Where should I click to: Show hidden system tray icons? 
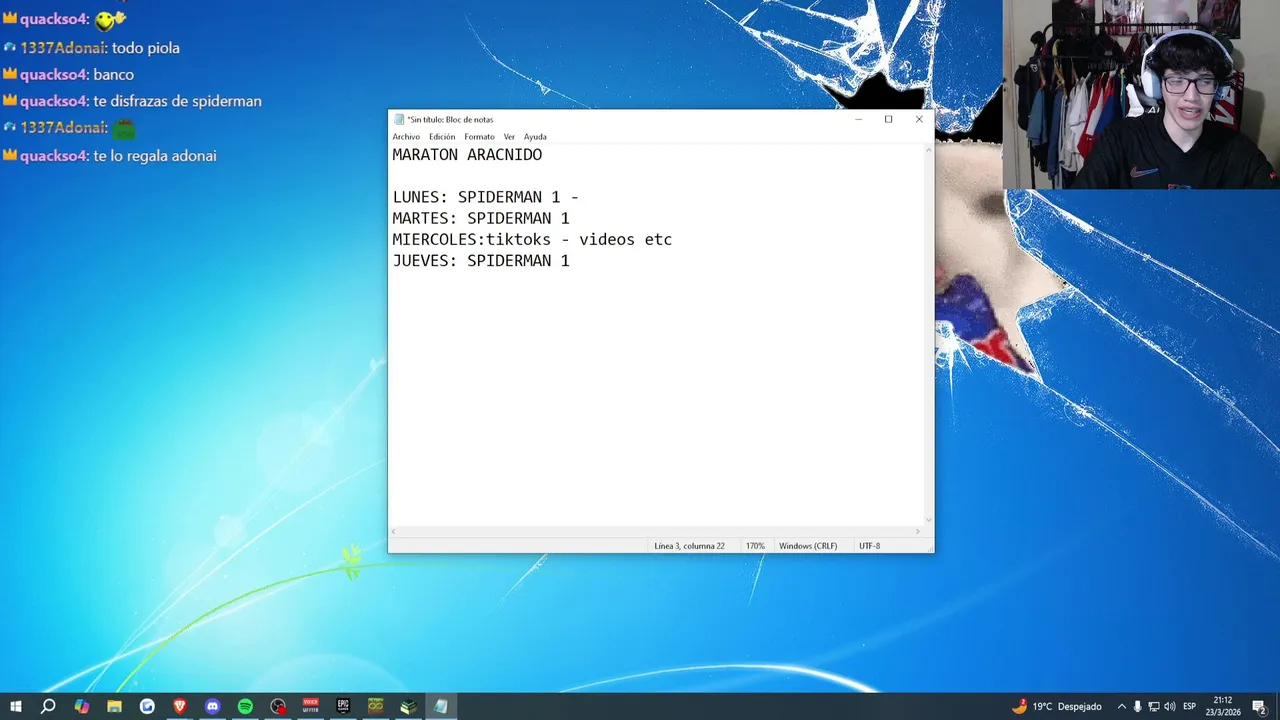[x=1121, y=707]
